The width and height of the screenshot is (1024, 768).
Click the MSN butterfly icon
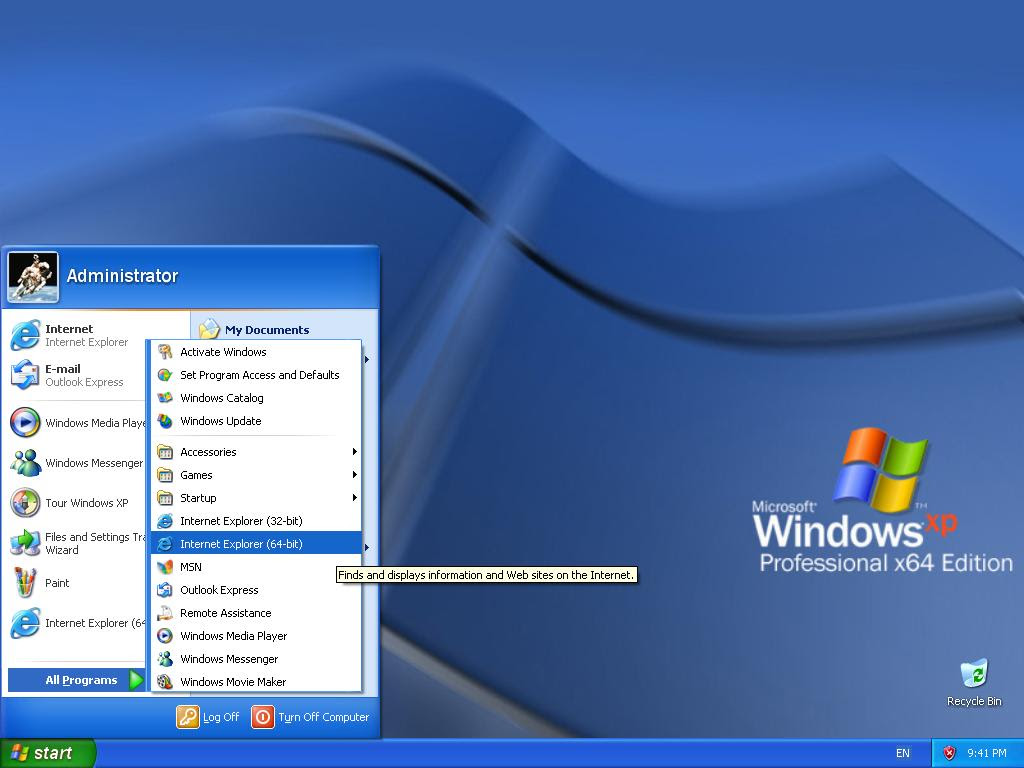165,567
